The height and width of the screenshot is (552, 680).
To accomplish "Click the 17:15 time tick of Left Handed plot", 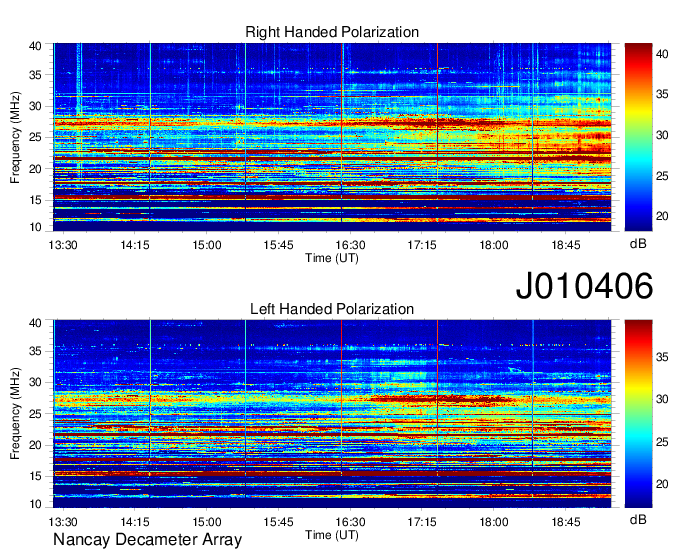I will [422, 522].
